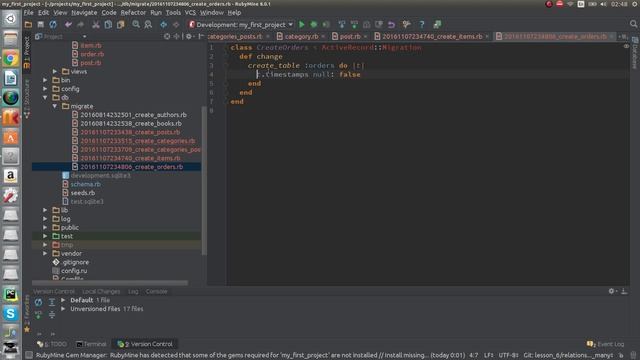Toggle the 1: Project tool window stripe
The image size is (640, 360).
pyautogui.click(x=27, y=53)
